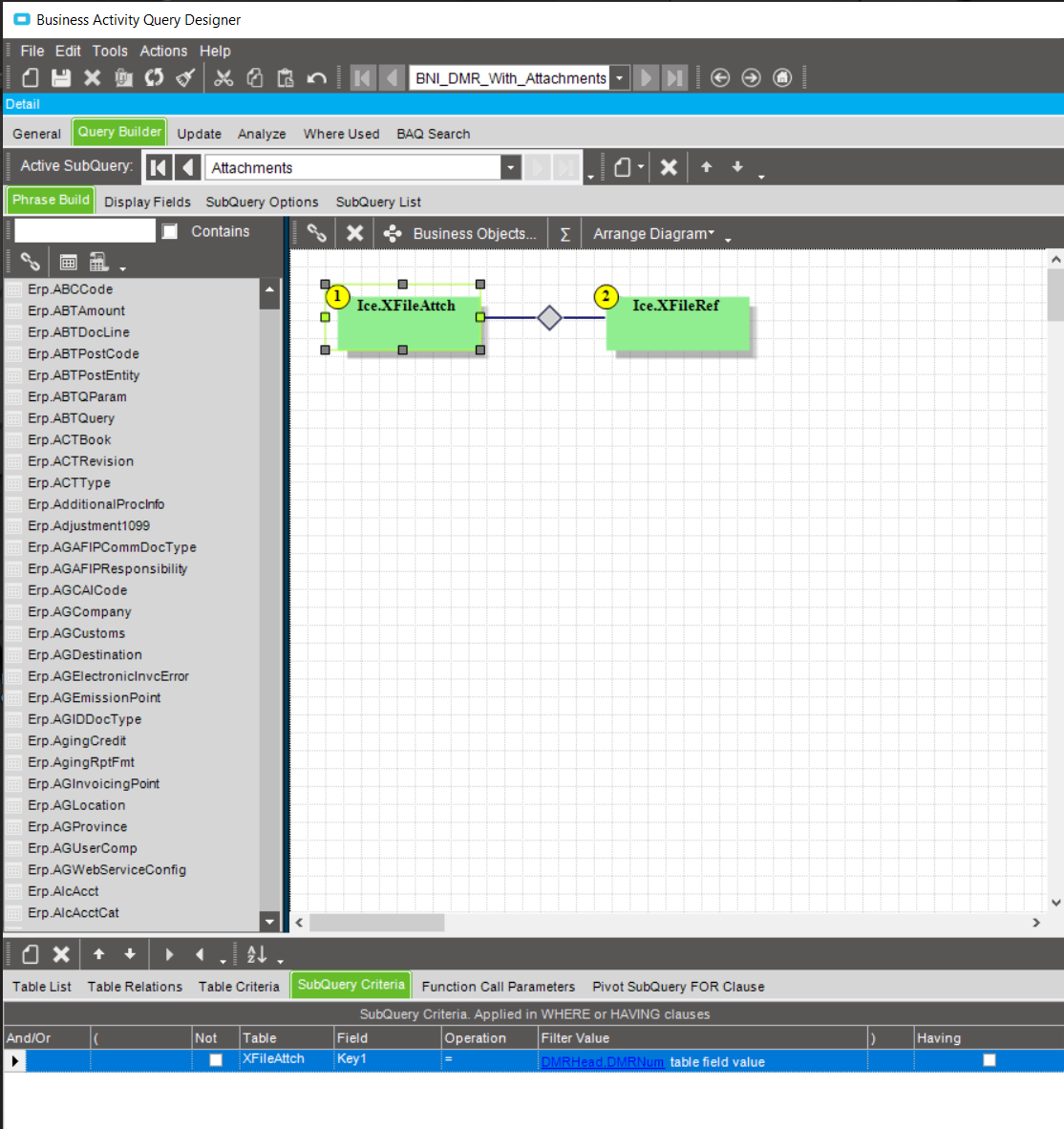Click the link tables icon in diagram toolbar
1064x1129 pixels.
317,233
